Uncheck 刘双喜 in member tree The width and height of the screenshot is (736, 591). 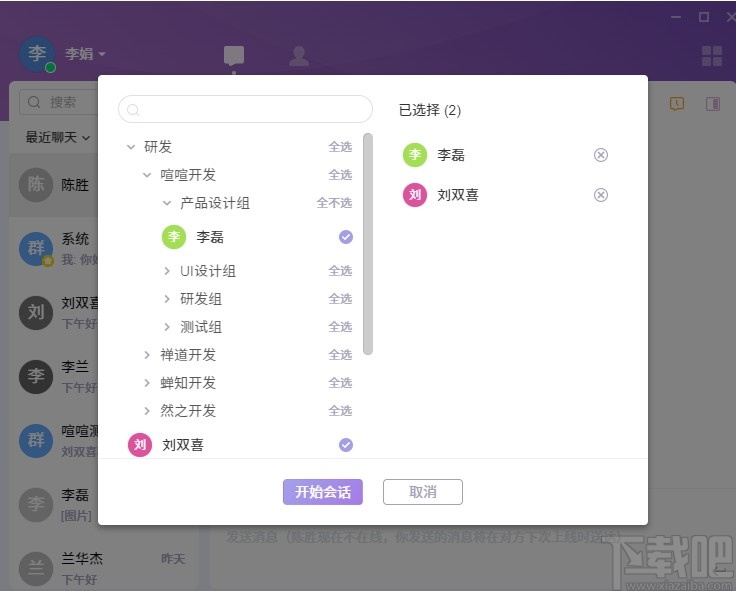click(x=346, y=445)
